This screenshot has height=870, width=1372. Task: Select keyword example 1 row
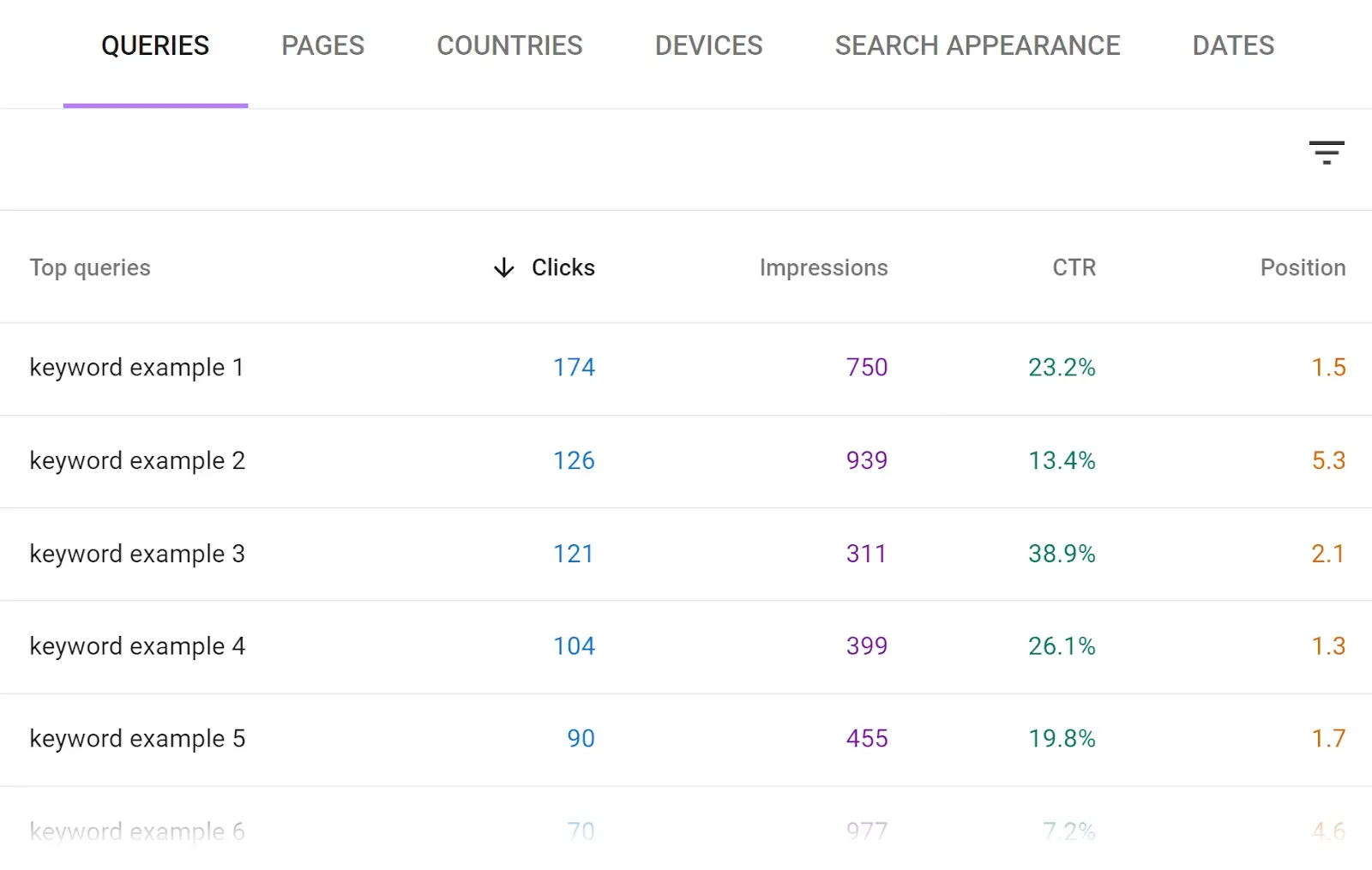pos(136,368)
